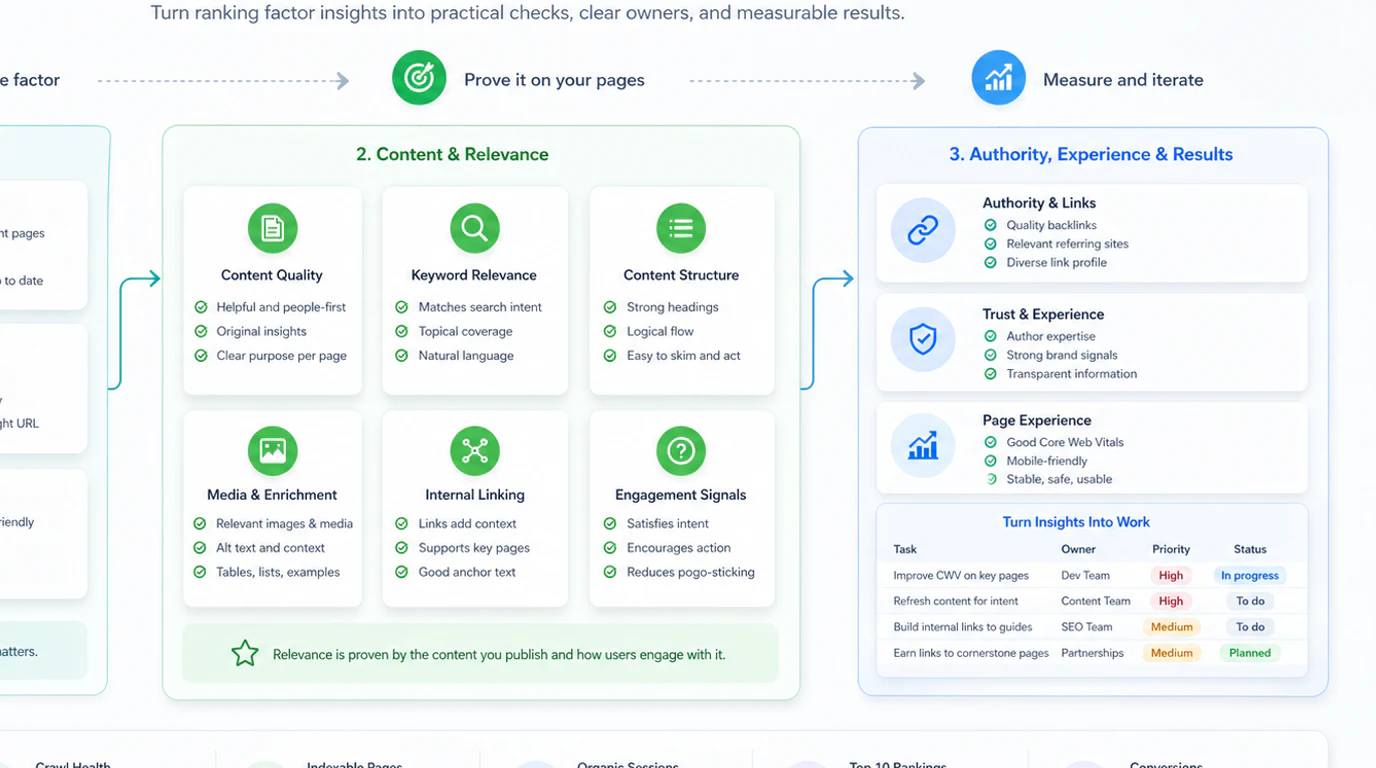Viewport: 1376px width, 768px height.
Task: Click the check next to Strong headings
Action: point(610,307)
